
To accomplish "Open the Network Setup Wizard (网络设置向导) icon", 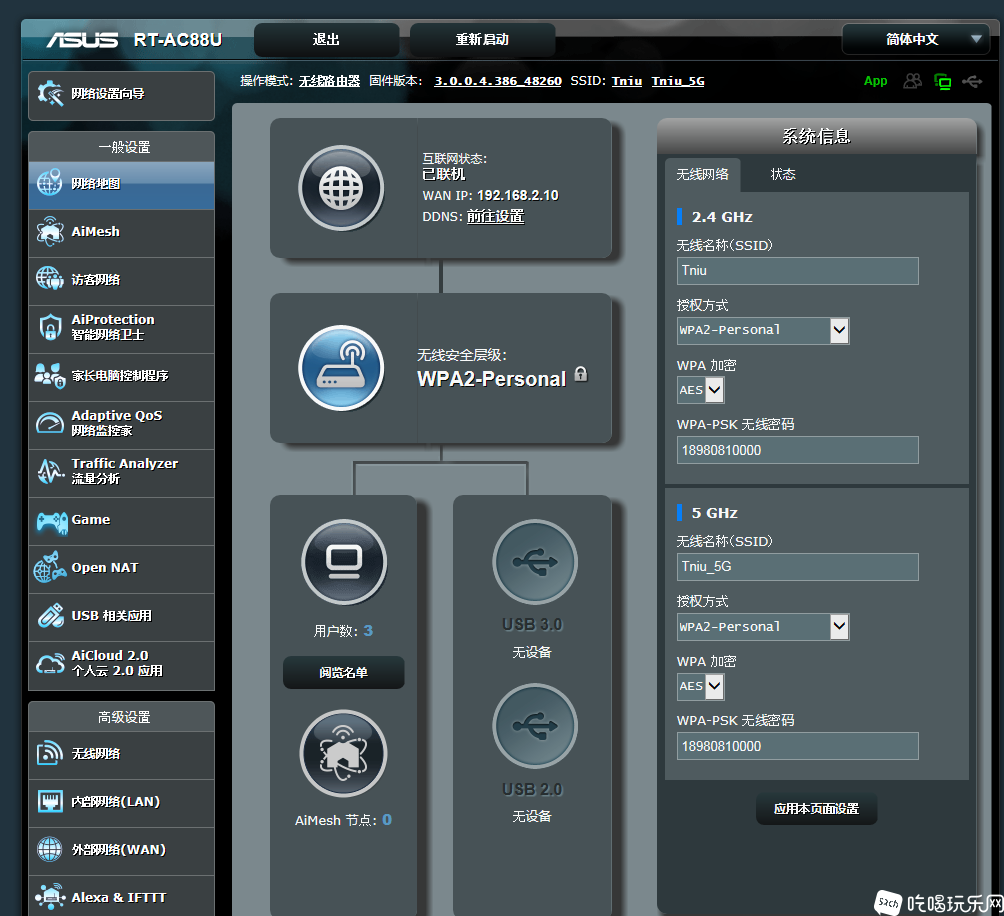I will pos(50,94).
